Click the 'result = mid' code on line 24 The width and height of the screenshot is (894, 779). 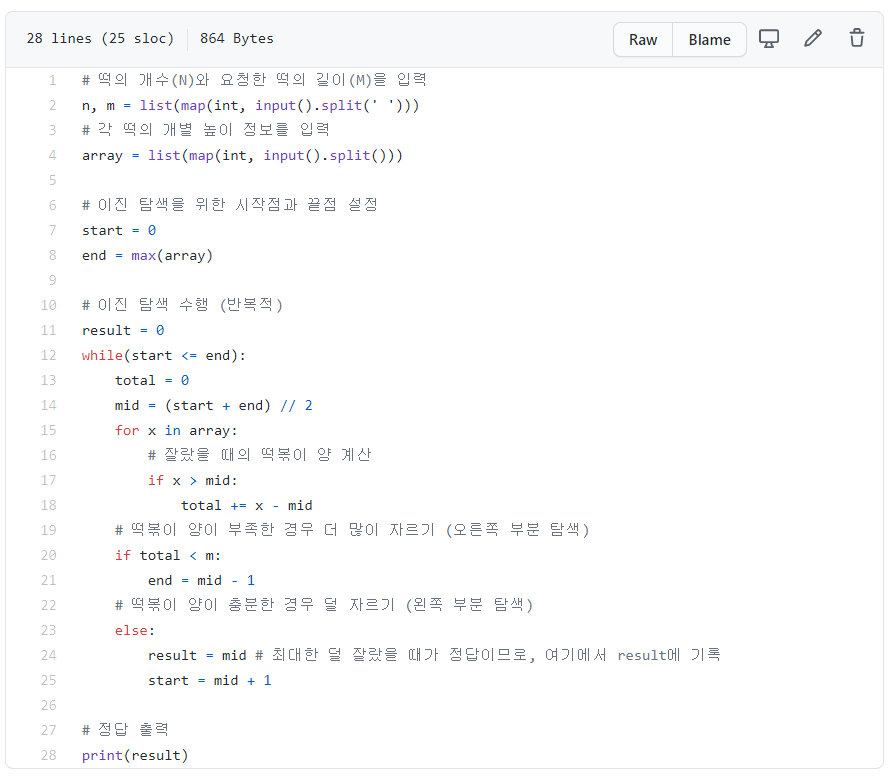pos(197,655)
